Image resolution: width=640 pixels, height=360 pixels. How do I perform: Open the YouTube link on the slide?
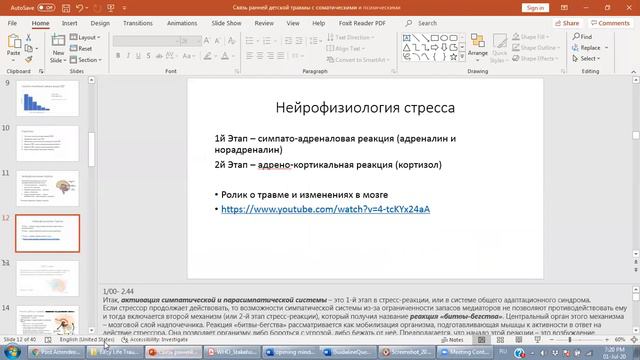click(x=325, y=209)
